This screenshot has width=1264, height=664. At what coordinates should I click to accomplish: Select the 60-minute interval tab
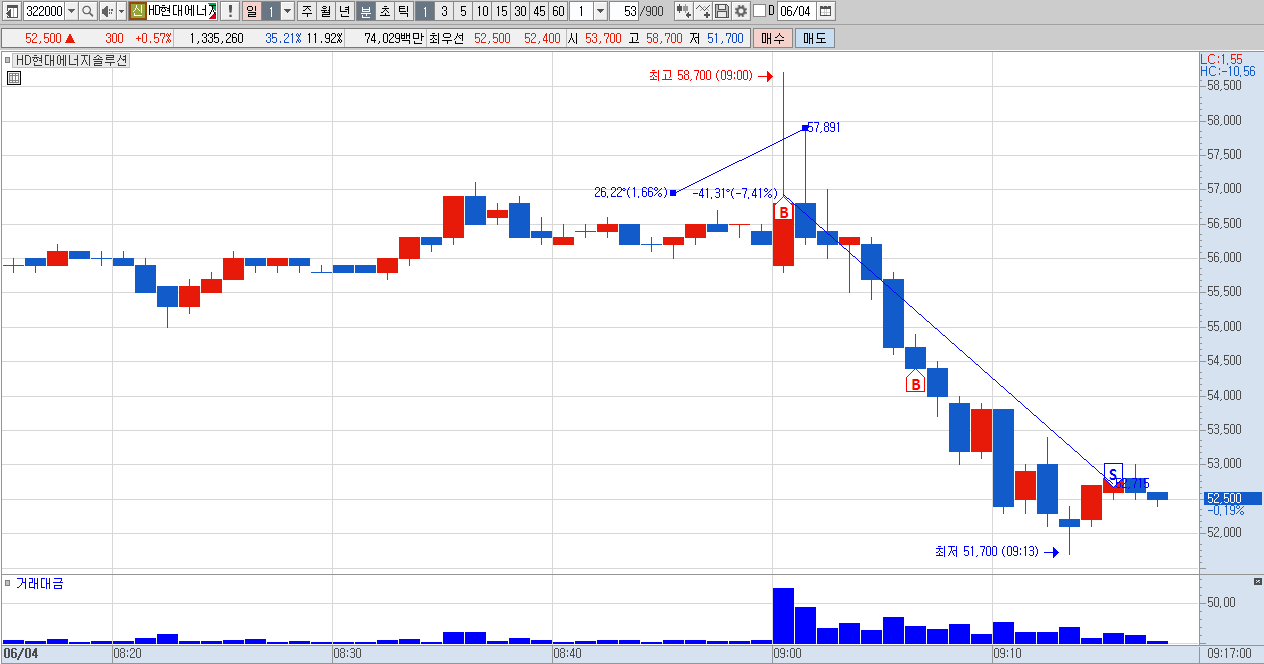[x=558, y=11]
